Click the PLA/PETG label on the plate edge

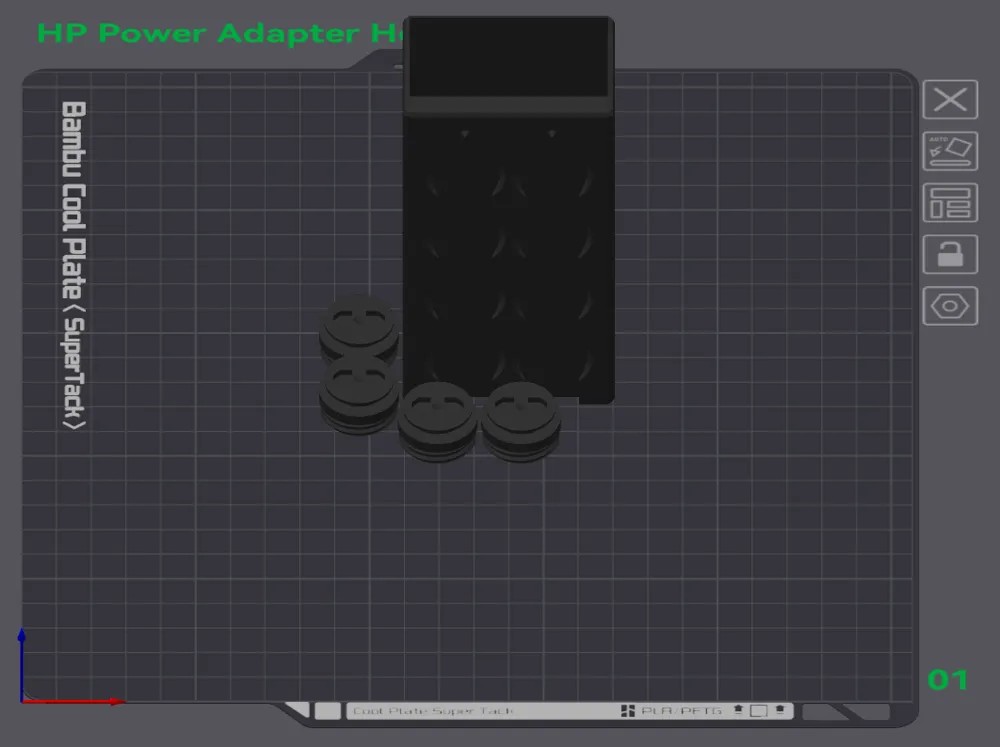681,711
